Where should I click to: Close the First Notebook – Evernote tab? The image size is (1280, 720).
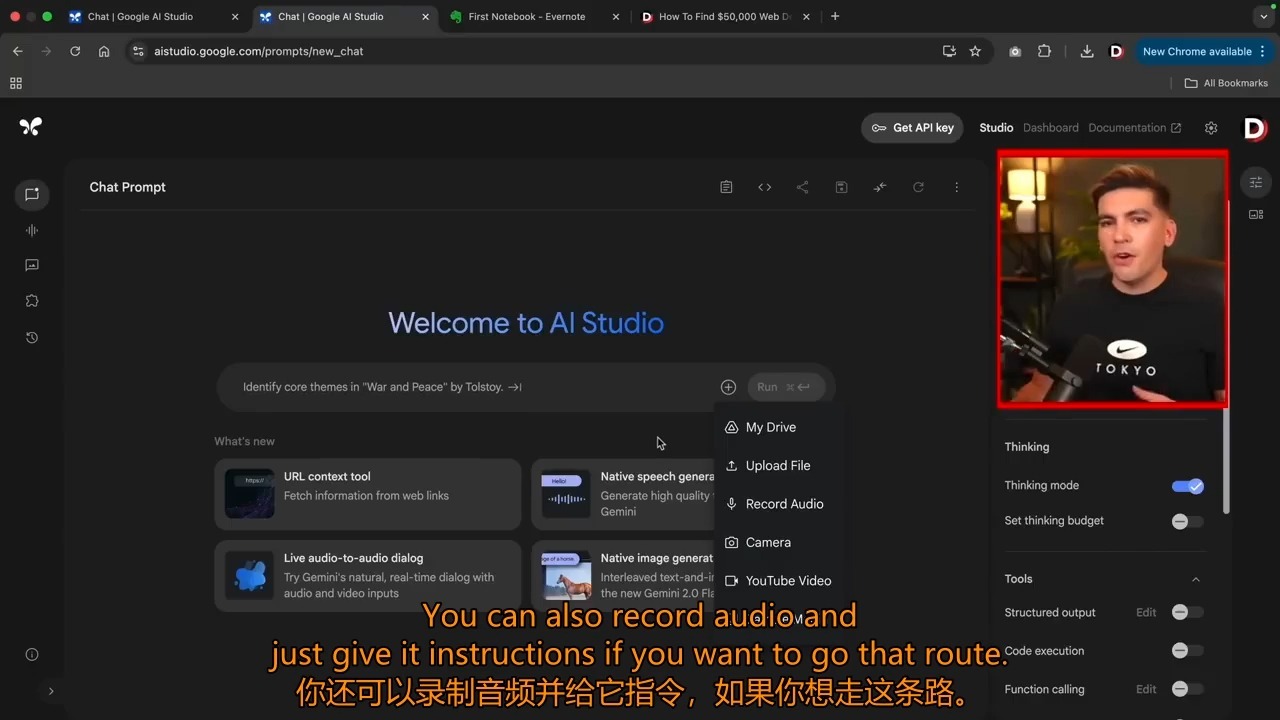point(616,17)
